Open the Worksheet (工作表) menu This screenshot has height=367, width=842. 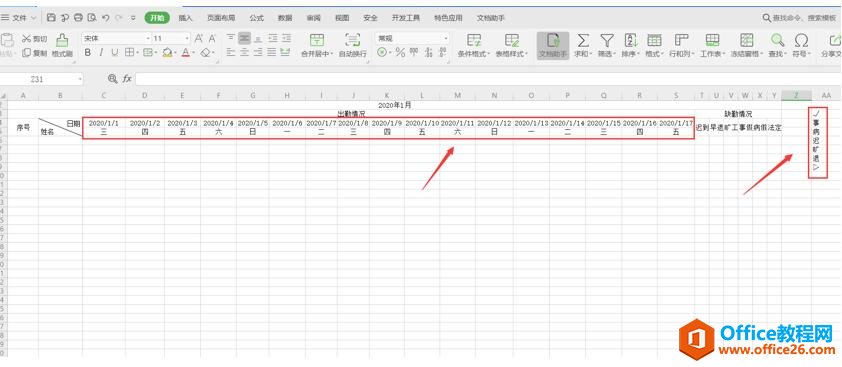click(x=713, y=46)
